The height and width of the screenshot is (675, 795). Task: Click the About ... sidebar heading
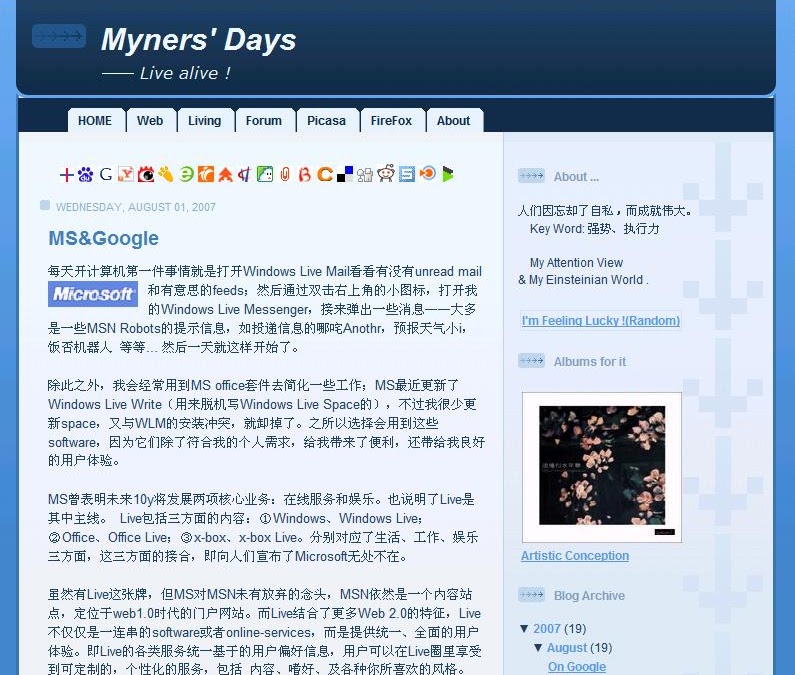(576, 177)
